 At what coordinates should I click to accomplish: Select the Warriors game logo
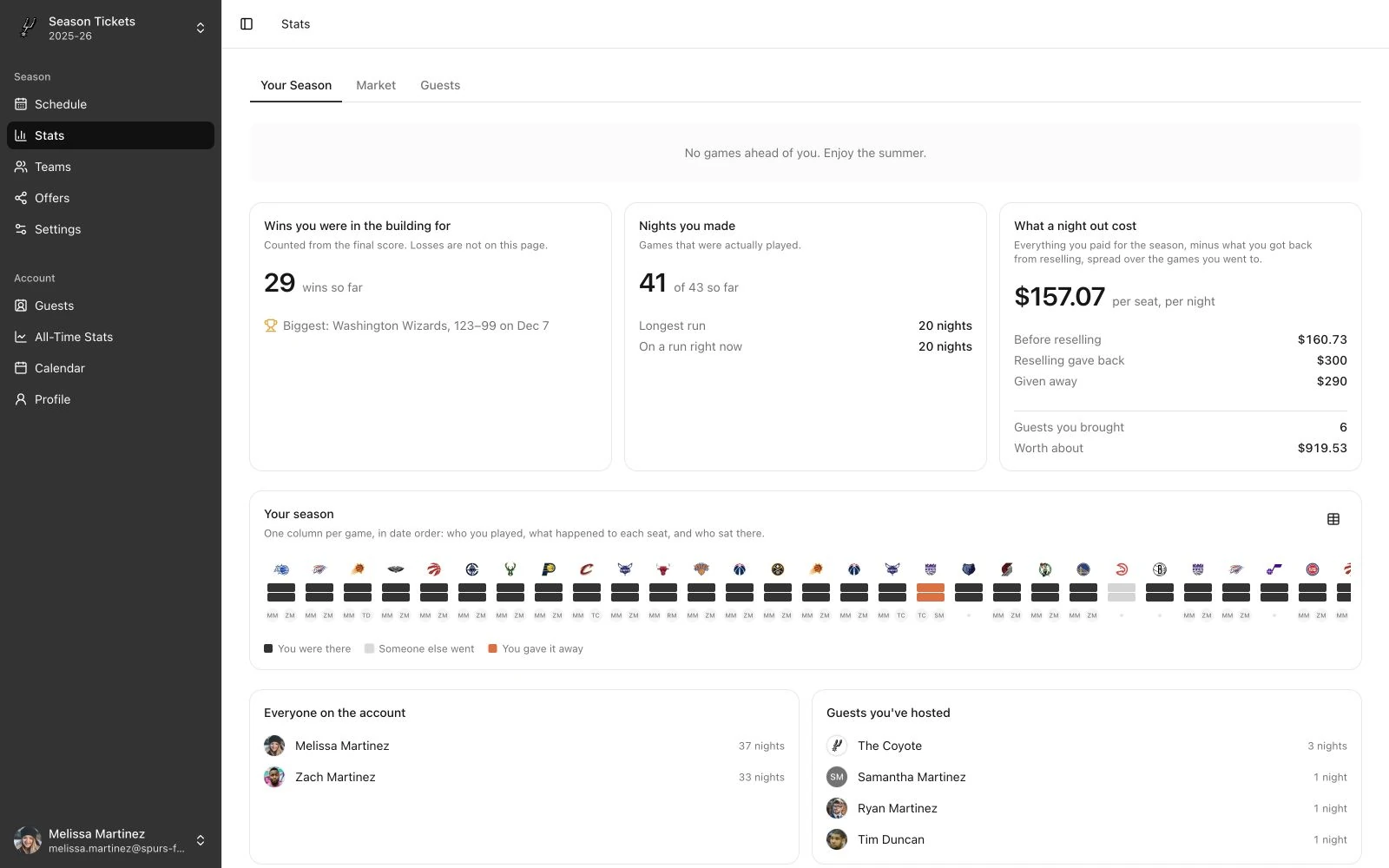point(1083,569)
